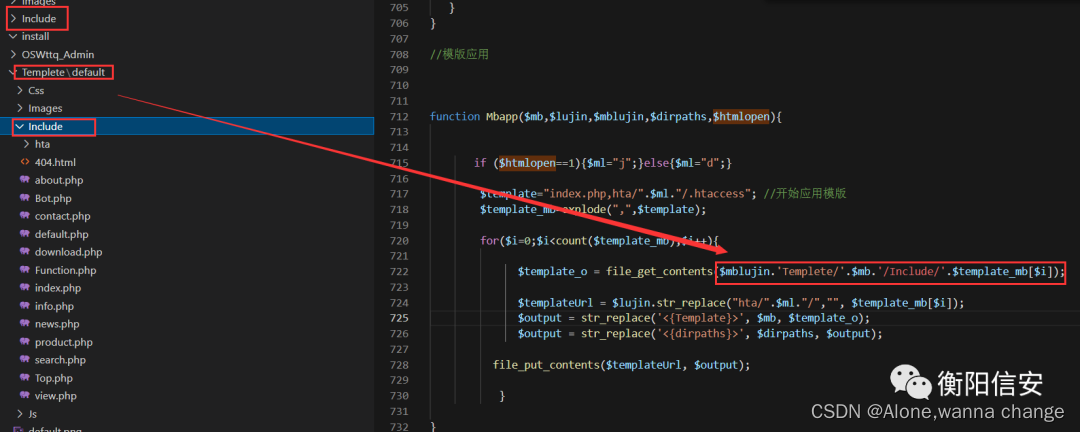This screenshot has height=432, width=1080.
Task: Open view.php file
Action: pos(56,395)
